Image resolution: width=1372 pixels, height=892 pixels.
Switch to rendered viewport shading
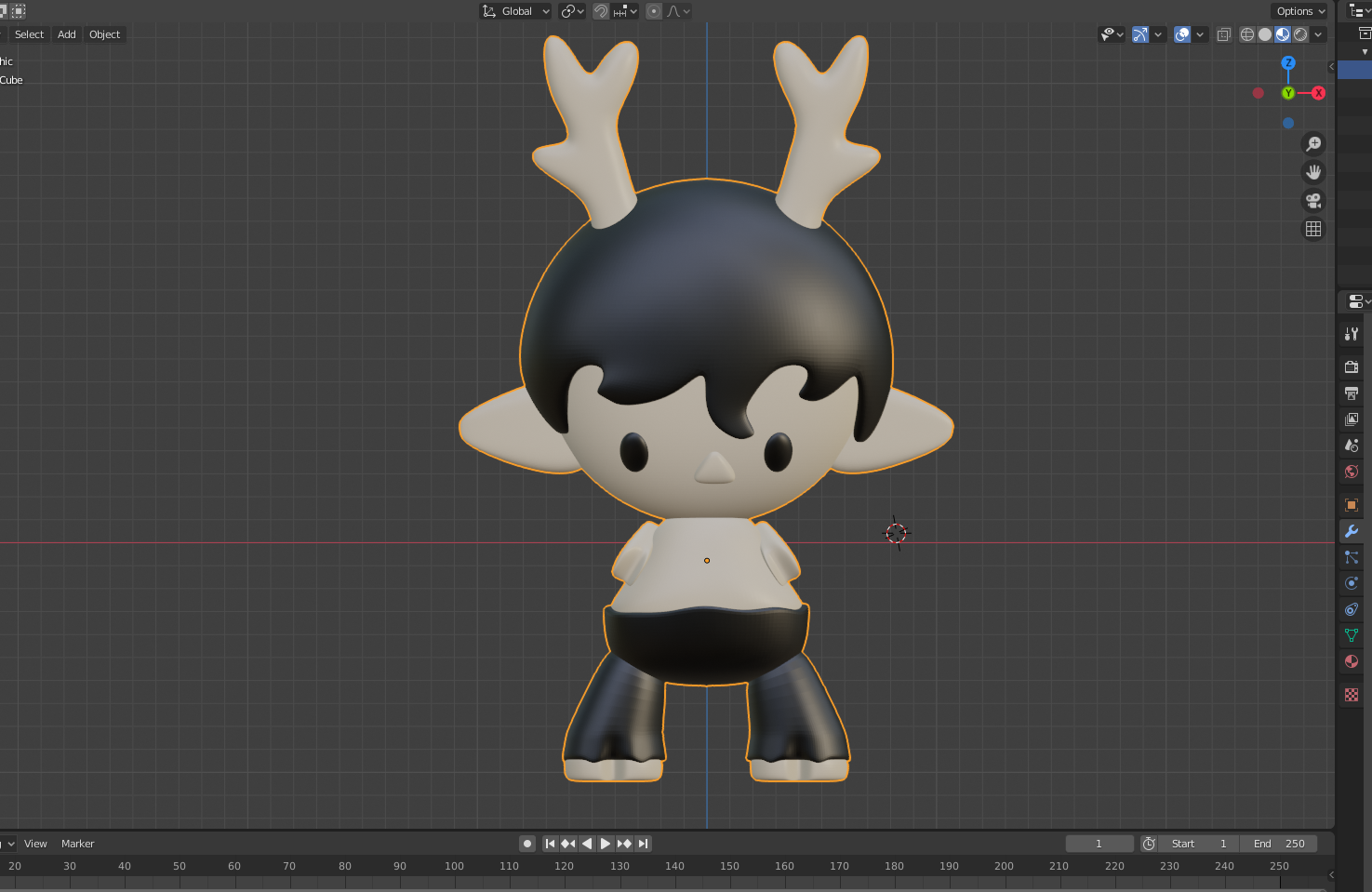(x=1299, y=34)
